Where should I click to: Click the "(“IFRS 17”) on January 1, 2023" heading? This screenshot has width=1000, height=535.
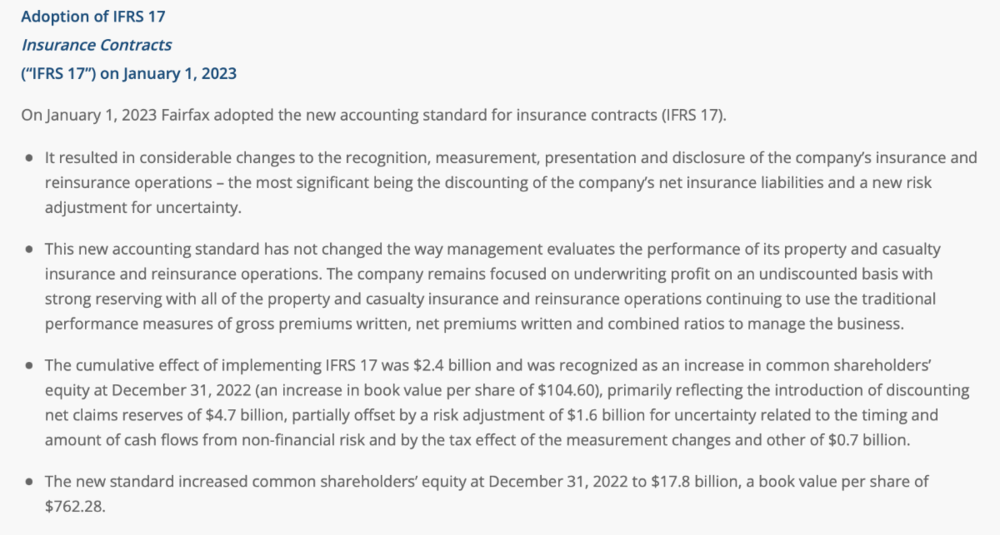pos(129,73)
